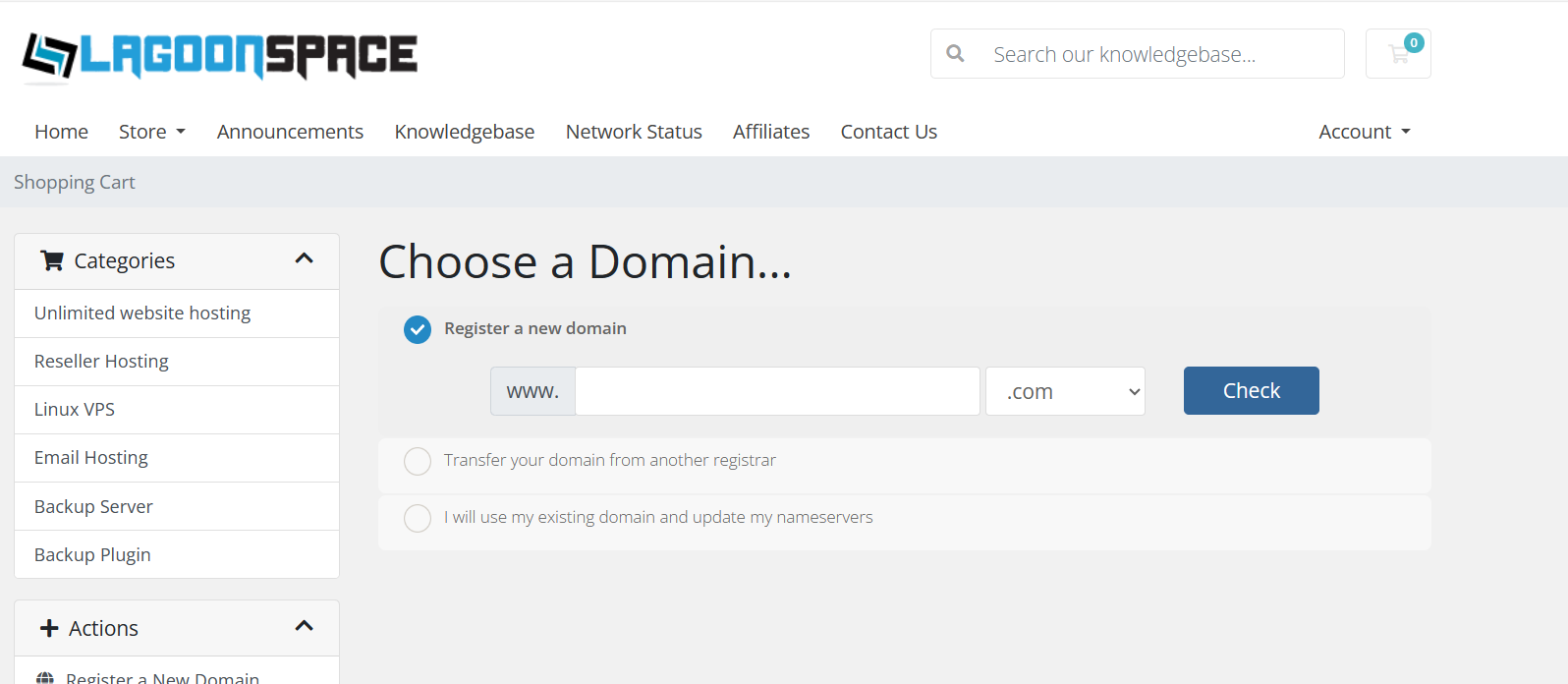Go to the Knowledgebase menu item

(x=465, y=132)
